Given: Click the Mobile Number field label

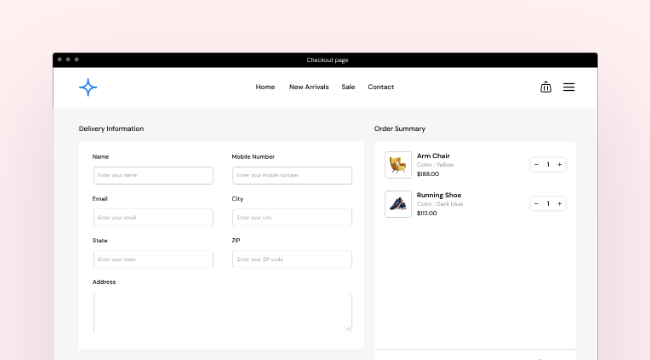Looking at the screenshot, I should pyautogui.click(x=253, y=157).
